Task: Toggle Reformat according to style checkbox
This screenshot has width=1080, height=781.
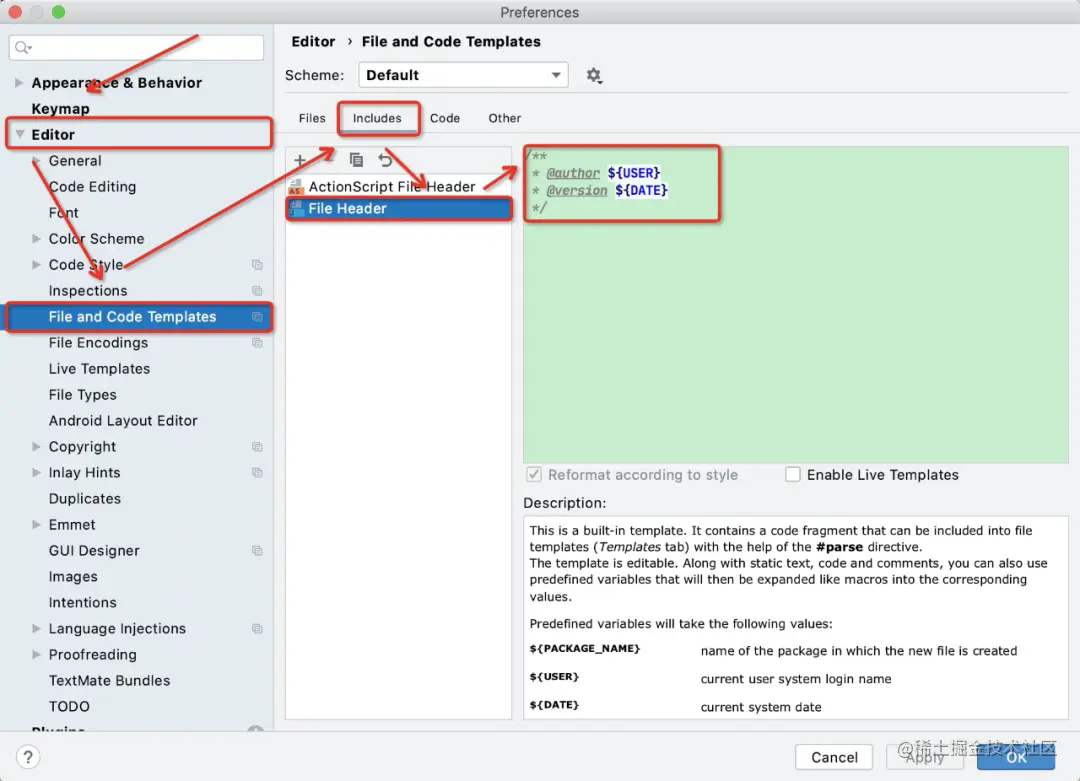Action: point(534,475)
